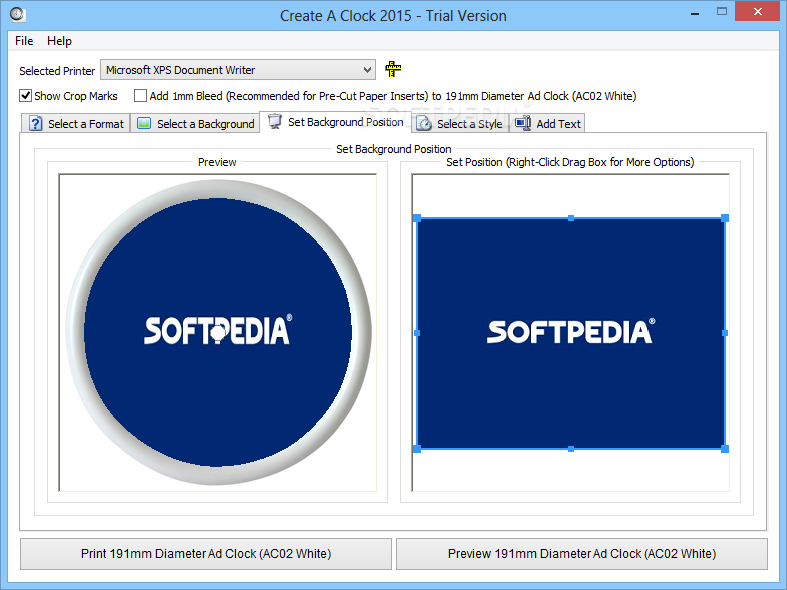Switch to the Select a Format tab

[x=76, y=123]
